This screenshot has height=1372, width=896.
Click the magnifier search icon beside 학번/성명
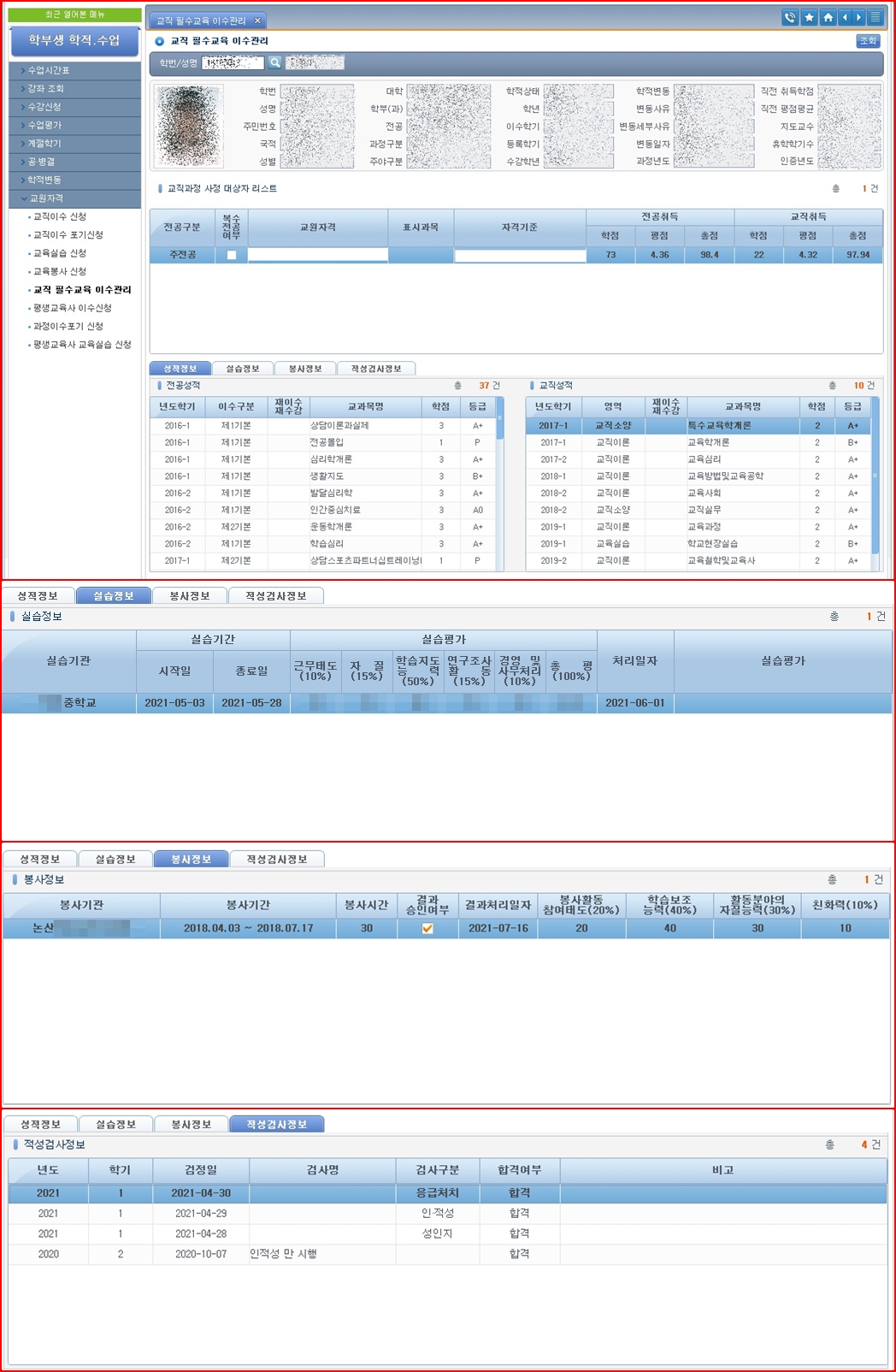click(x=274, y=62)
